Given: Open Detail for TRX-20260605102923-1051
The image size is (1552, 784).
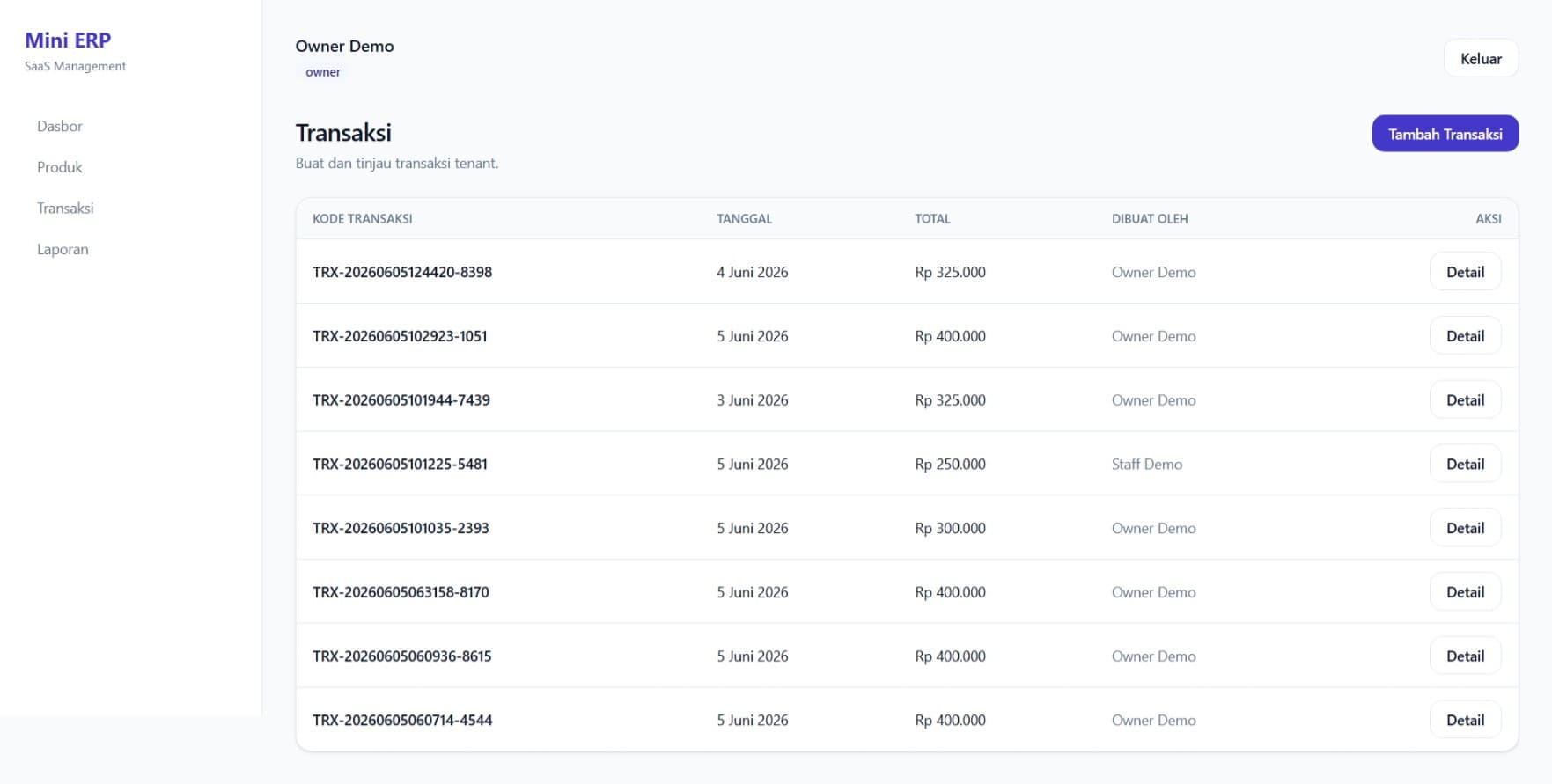Looking at the screenshot, I should pos(1465,336).
